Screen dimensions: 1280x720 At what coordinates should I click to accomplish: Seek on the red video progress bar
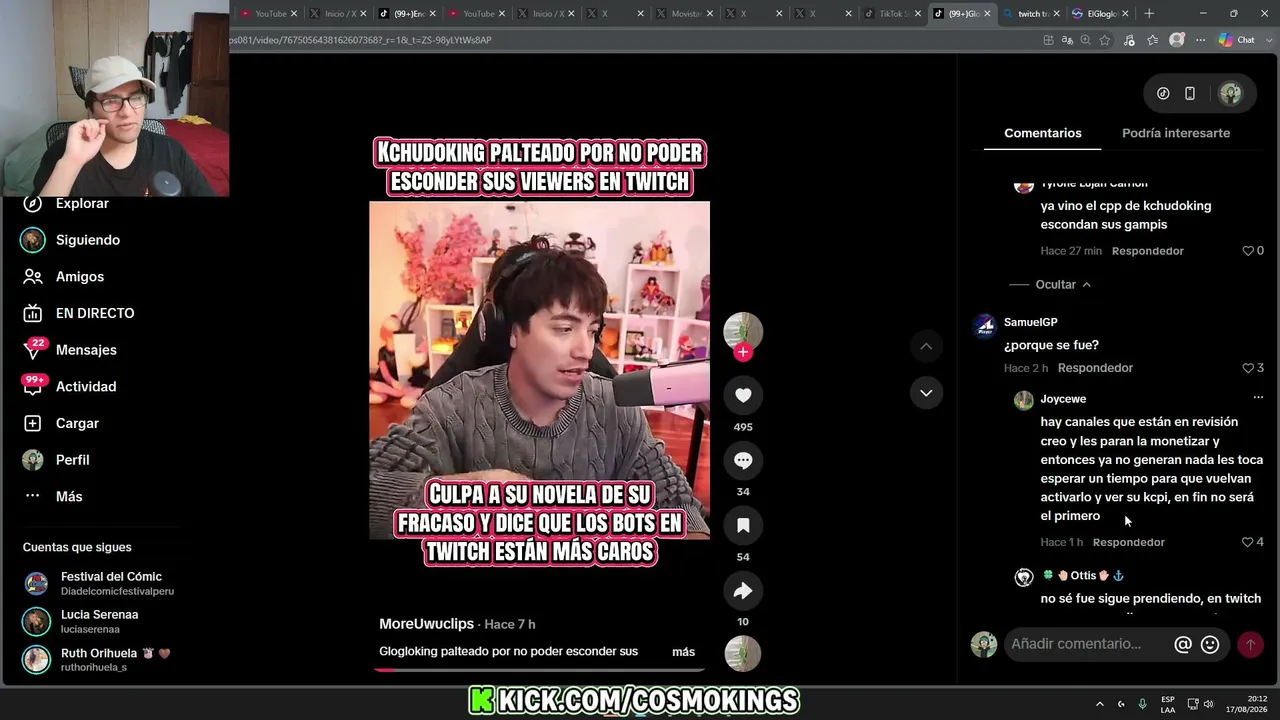539,670
